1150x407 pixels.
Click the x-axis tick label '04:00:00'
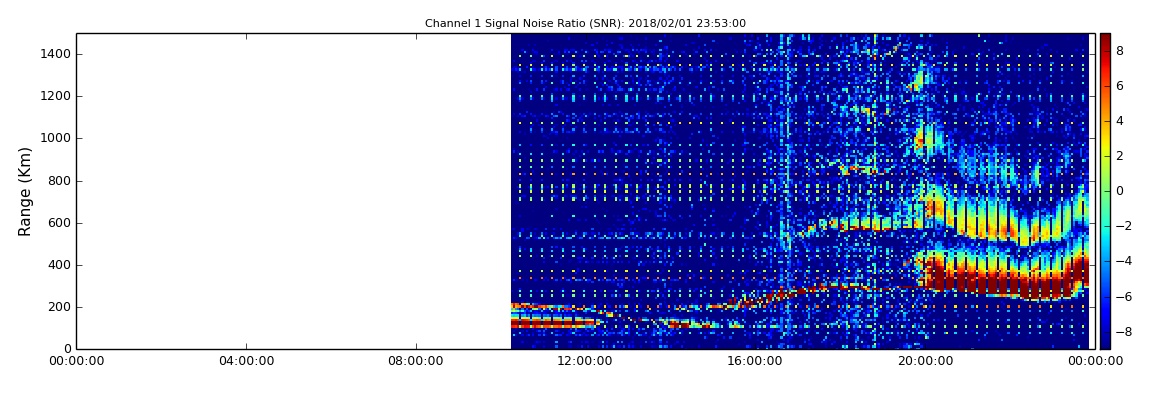pos(247,361)
